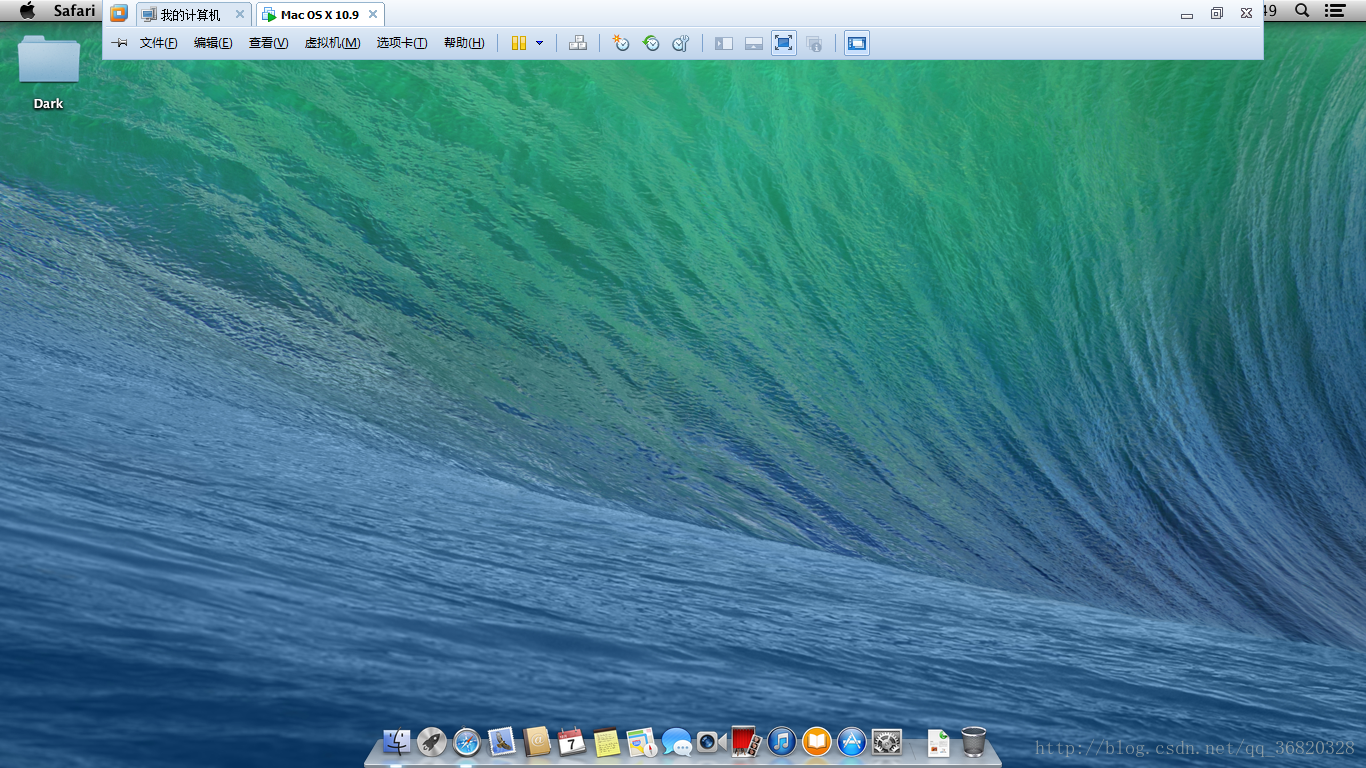The height and width of the screenshot is (768, 1366).
Task: Open Launchpad rocket icon in Dock
Action: pyautogui.click(x=432, y=741)
